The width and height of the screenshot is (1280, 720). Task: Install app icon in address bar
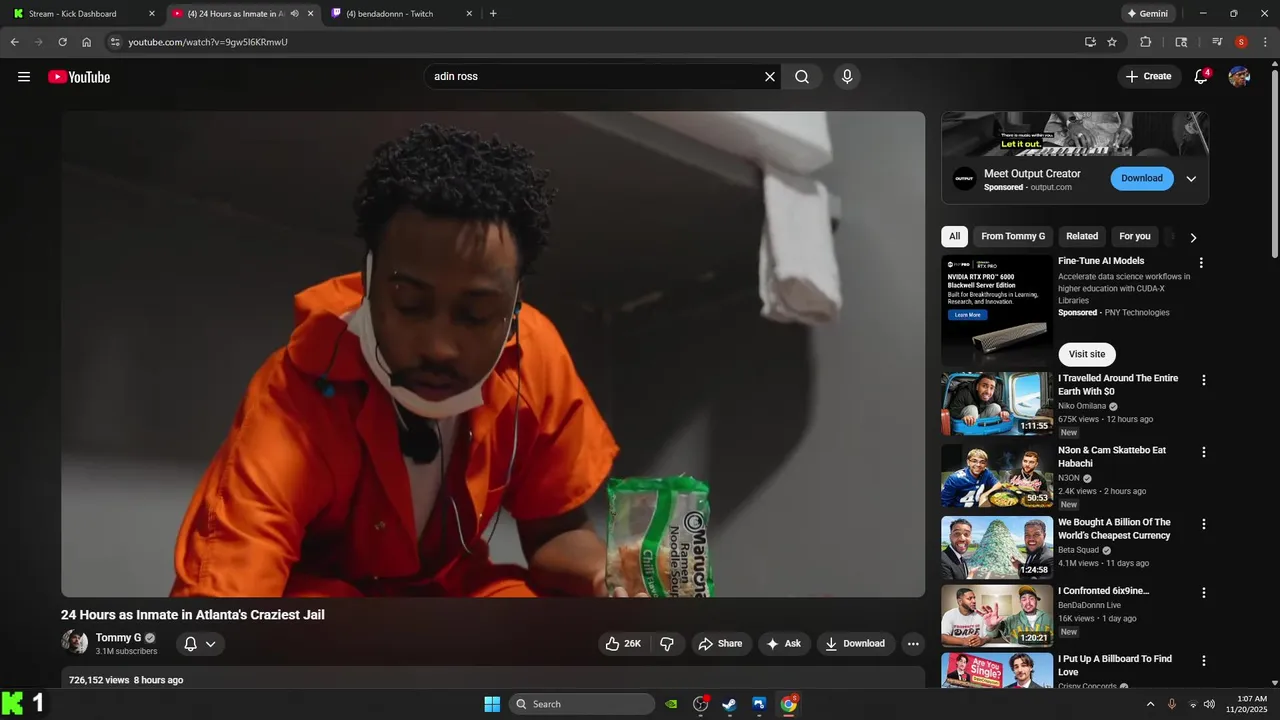tap(1090, 42)
